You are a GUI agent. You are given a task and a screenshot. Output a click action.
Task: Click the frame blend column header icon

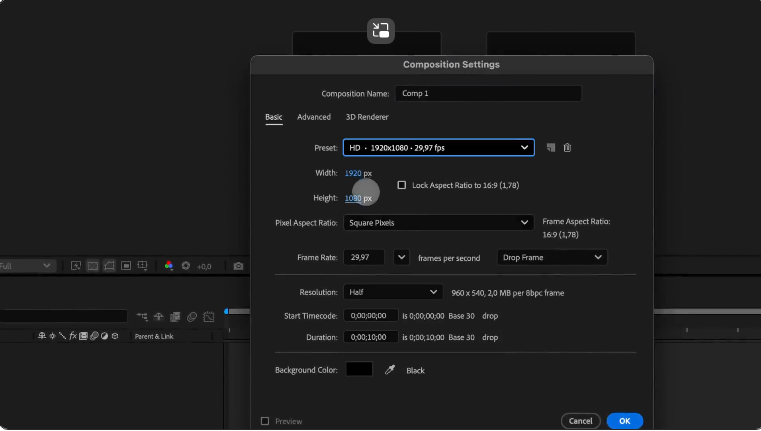tap(83, 336)
